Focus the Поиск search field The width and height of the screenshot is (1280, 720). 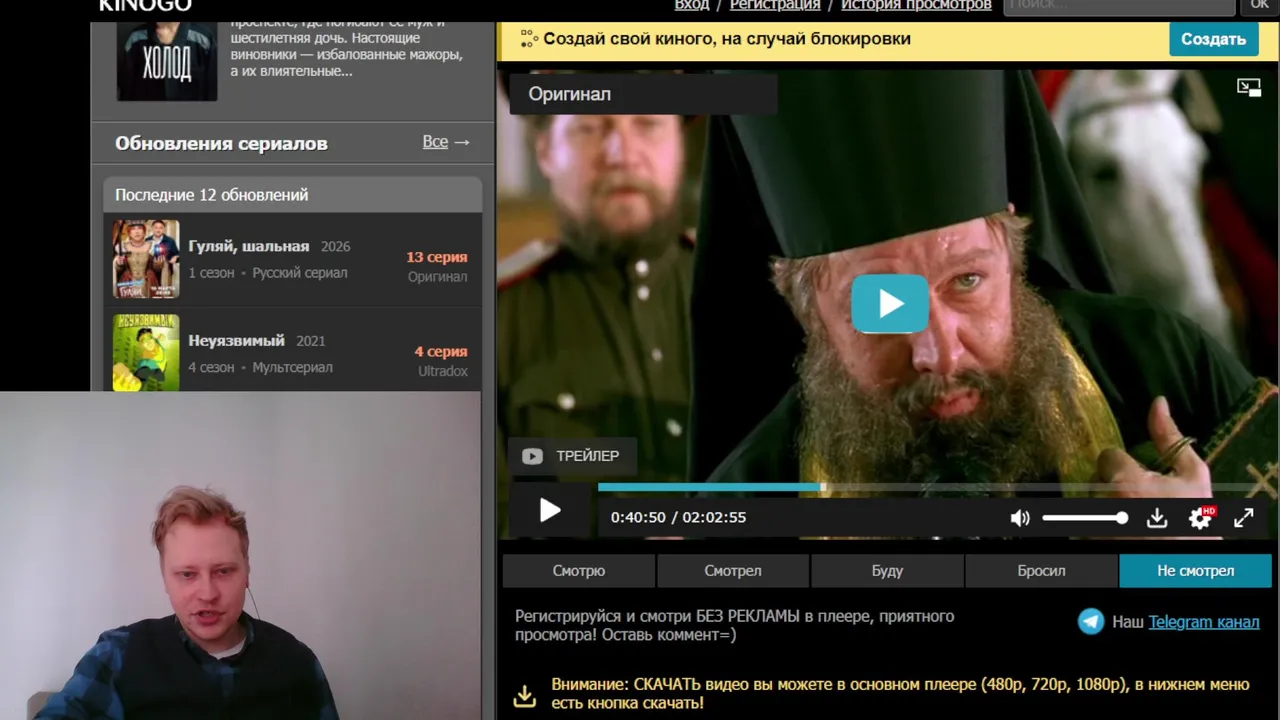tap(1118, 5)
